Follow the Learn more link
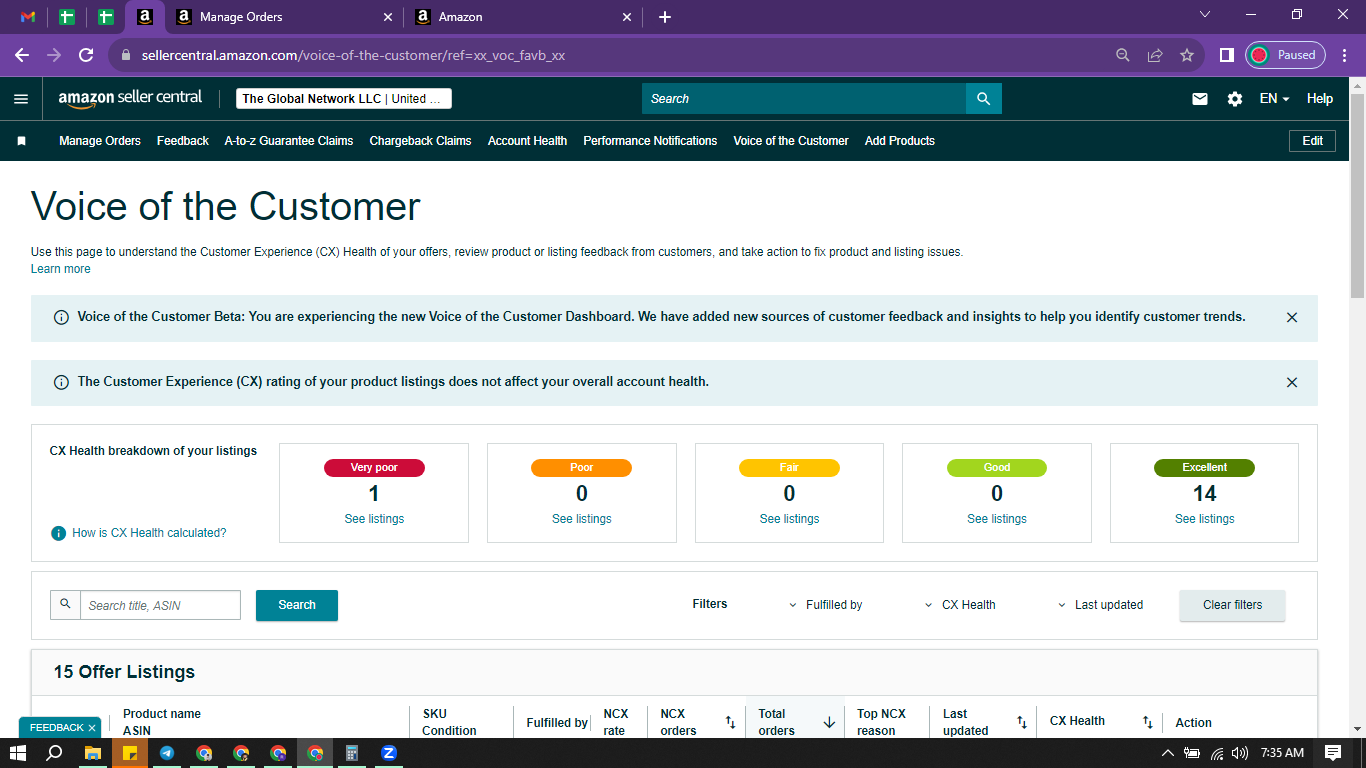Viewport: 1366px width, 768px height. 61,269
